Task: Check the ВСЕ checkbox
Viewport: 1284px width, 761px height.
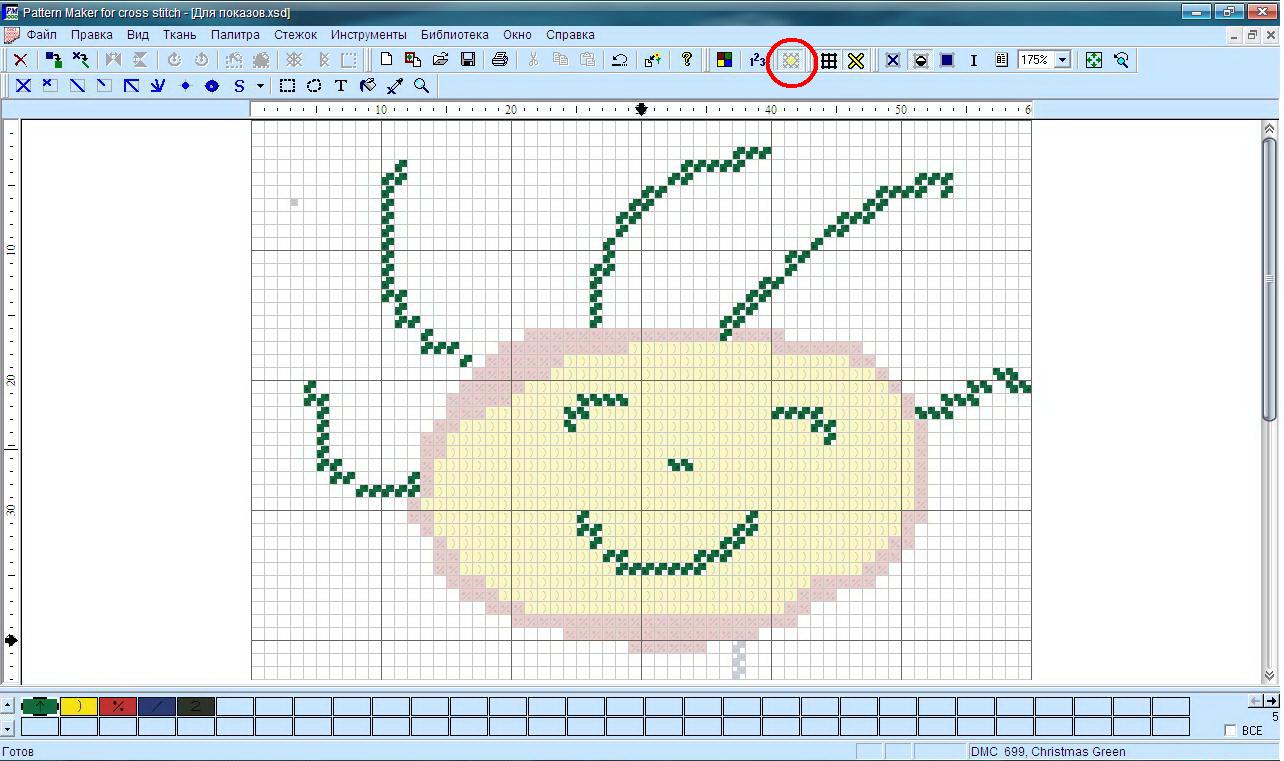Action: [x=1230, y=731]
